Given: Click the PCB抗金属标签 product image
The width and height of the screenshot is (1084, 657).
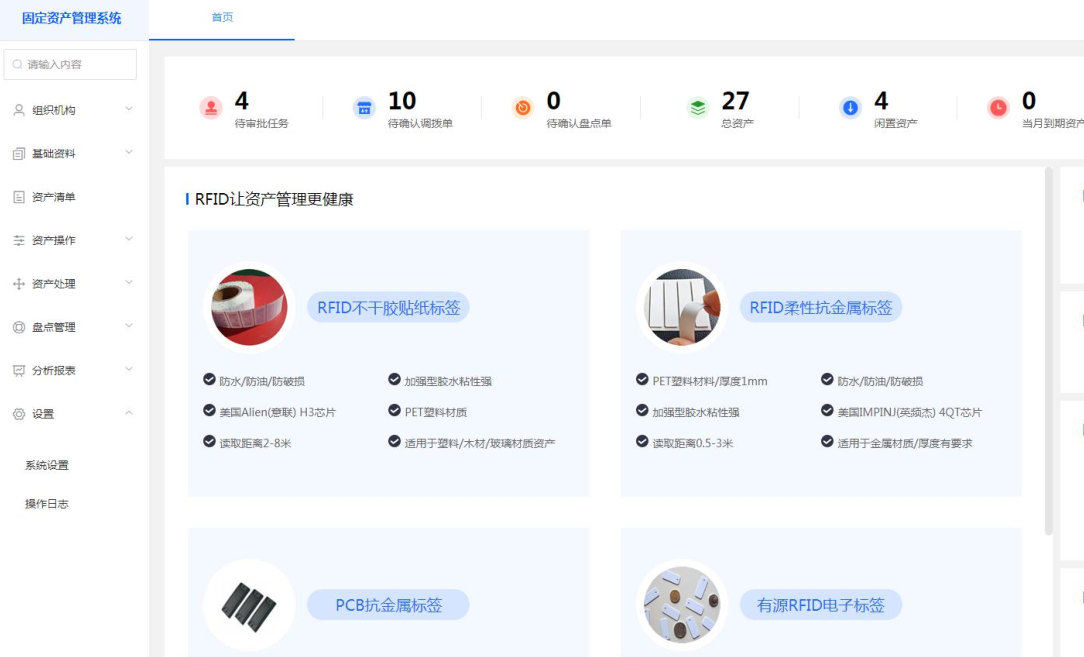Looking at the screenshot, I should click(x=250, y=605).
